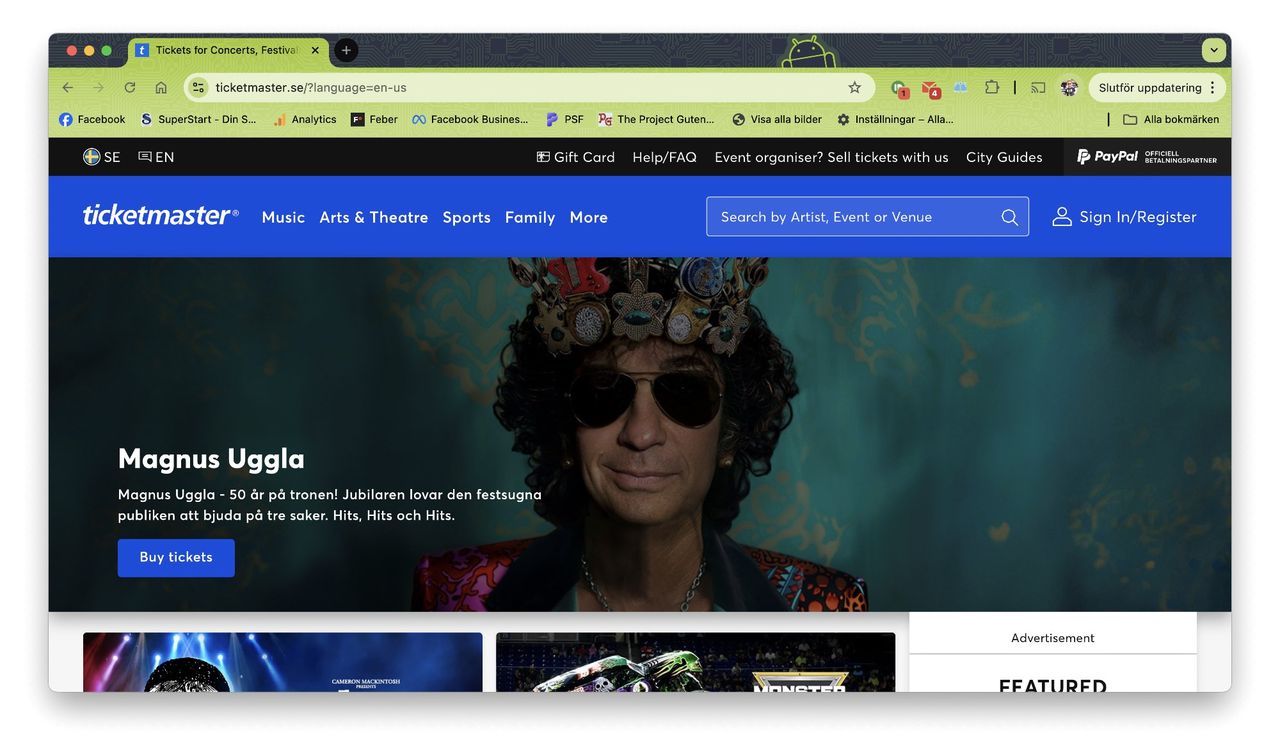
Task: Click the Search by Artist input field
Action: pyautogui.click(x=850, y=216)
